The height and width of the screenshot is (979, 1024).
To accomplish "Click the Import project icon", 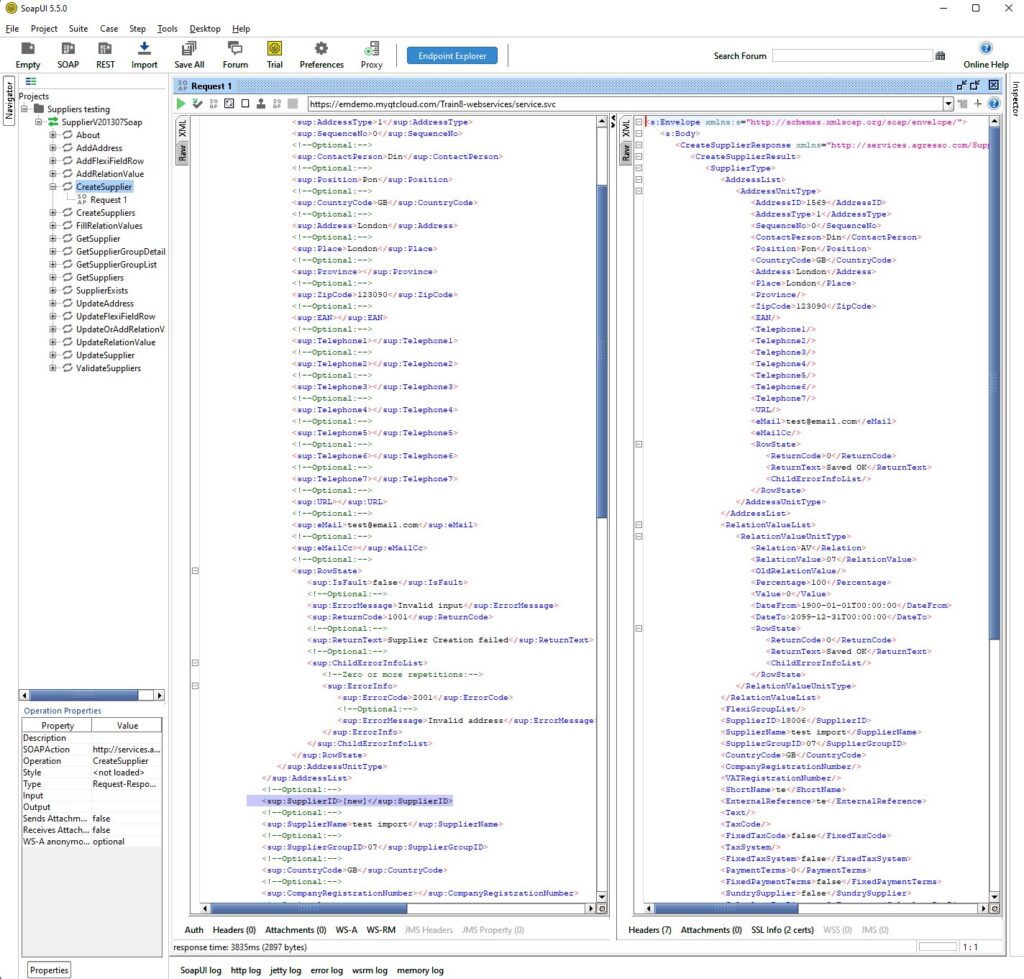I will click(x=143, y=48).
